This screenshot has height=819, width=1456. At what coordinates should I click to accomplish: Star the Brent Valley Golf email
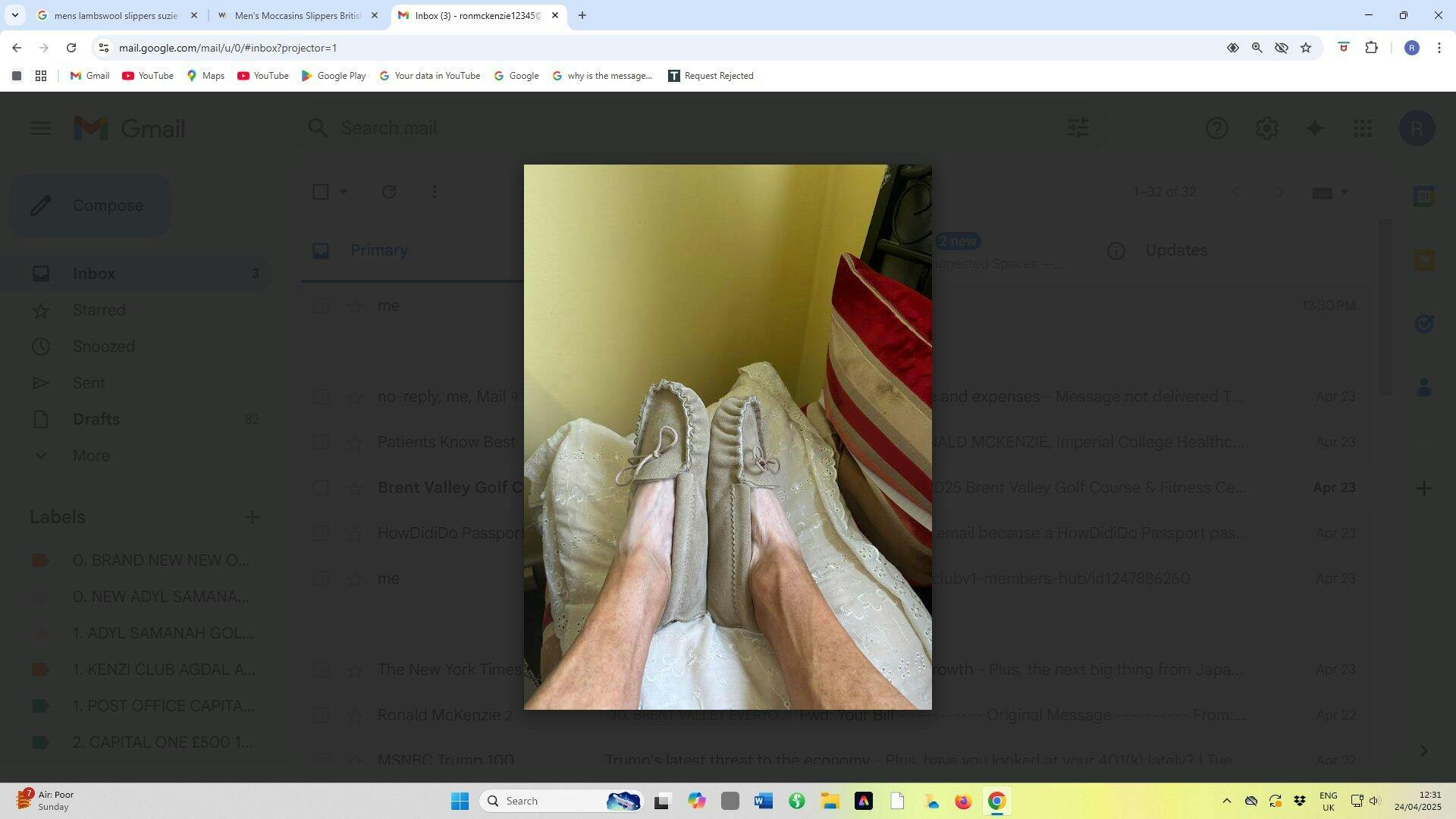(x=354, y=488)
